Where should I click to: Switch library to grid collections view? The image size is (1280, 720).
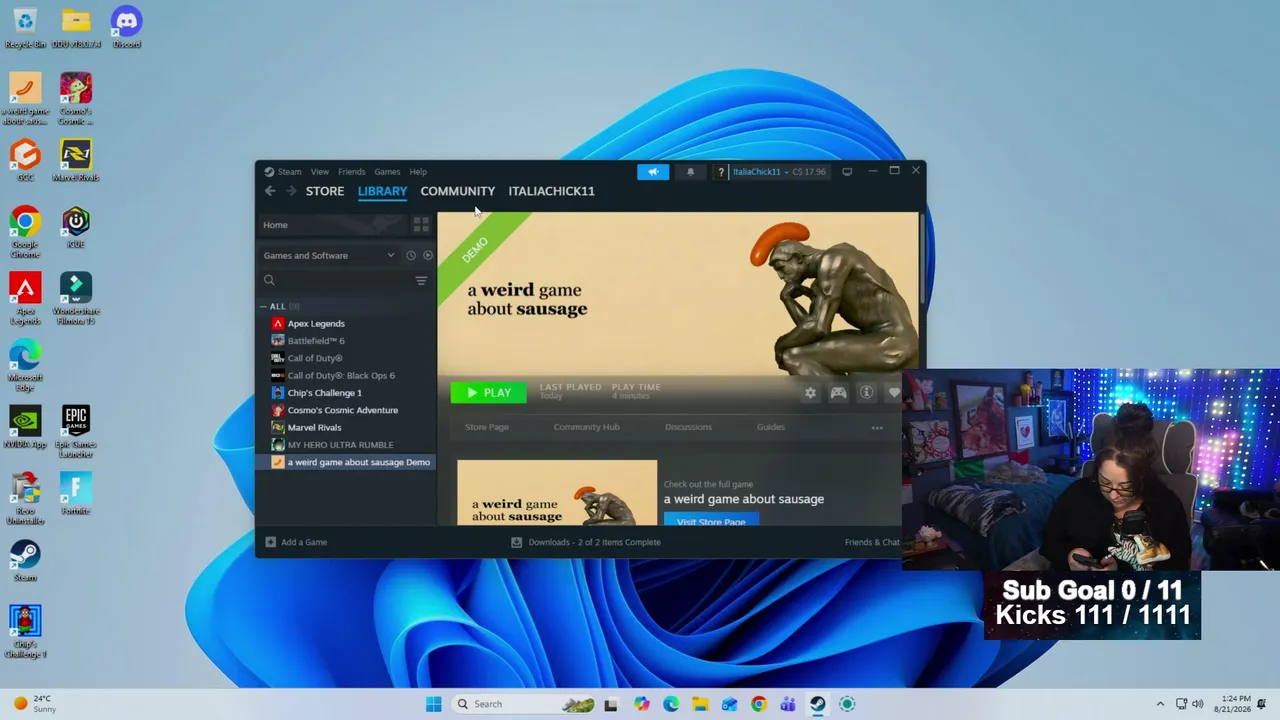tap(421, 225)
